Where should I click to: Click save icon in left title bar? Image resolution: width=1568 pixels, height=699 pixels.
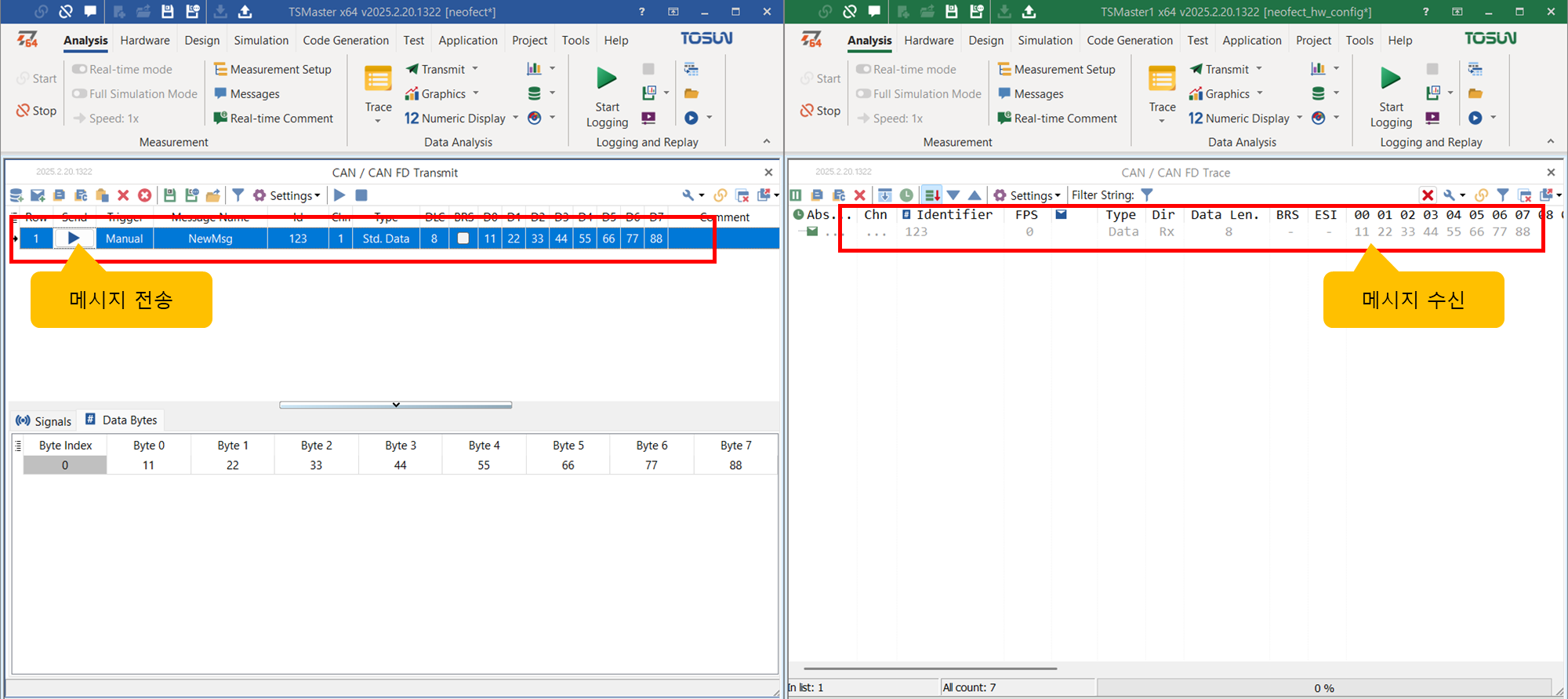pyautogui.click(x=167, y=11)
